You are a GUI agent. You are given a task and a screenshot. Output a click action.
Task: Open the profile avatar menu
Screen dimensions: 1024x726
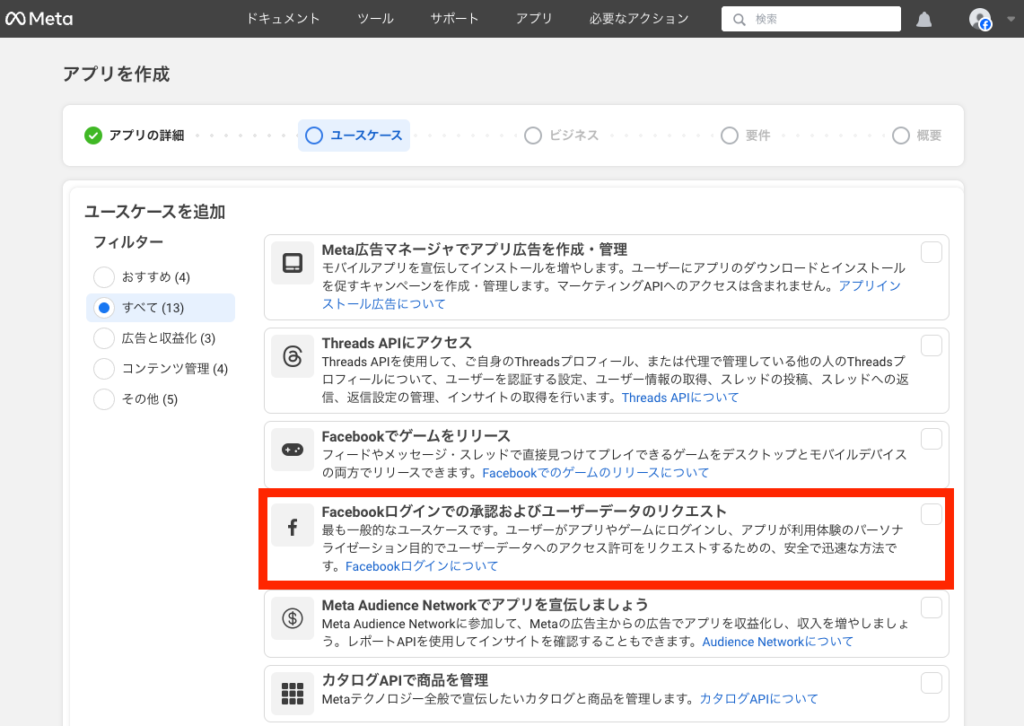(980, 19)
